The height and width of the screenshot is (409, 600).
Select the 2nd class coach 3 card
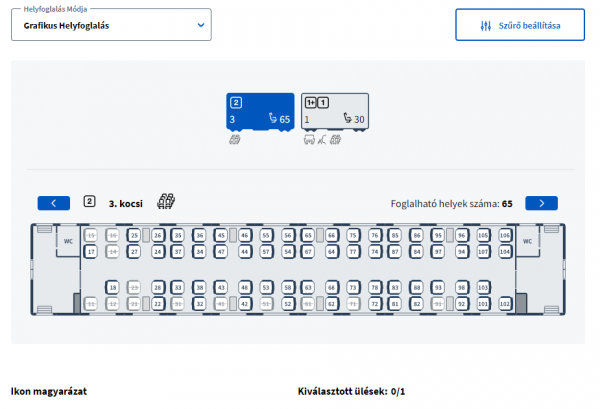261,114
